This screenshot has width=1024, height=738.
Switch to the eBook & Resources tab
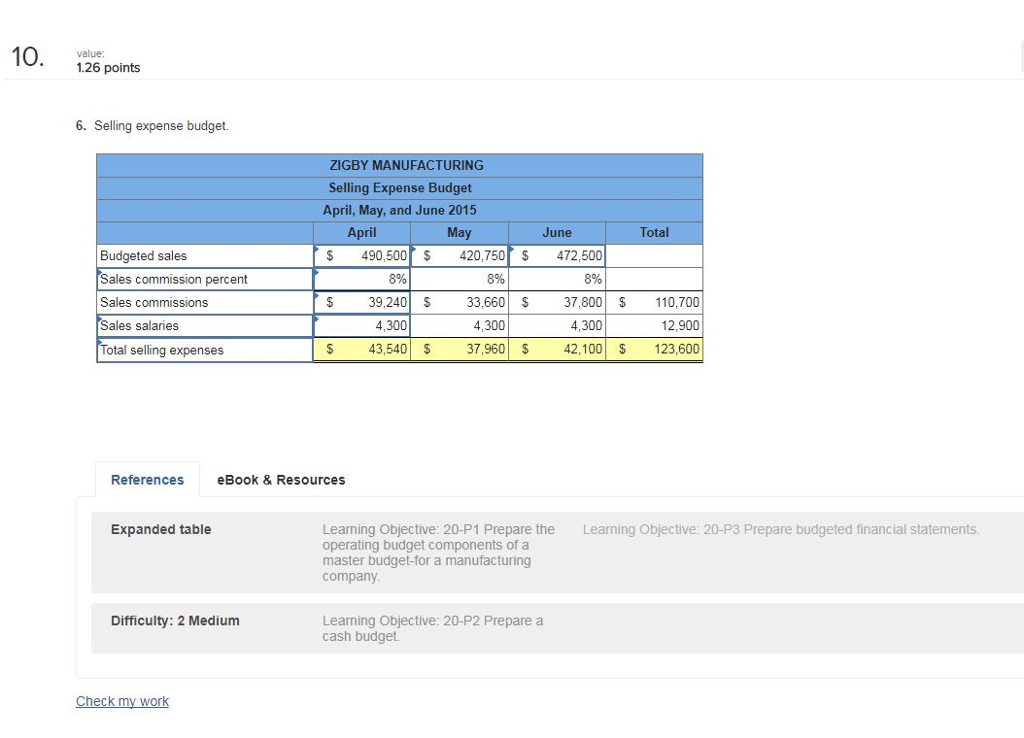280,480
